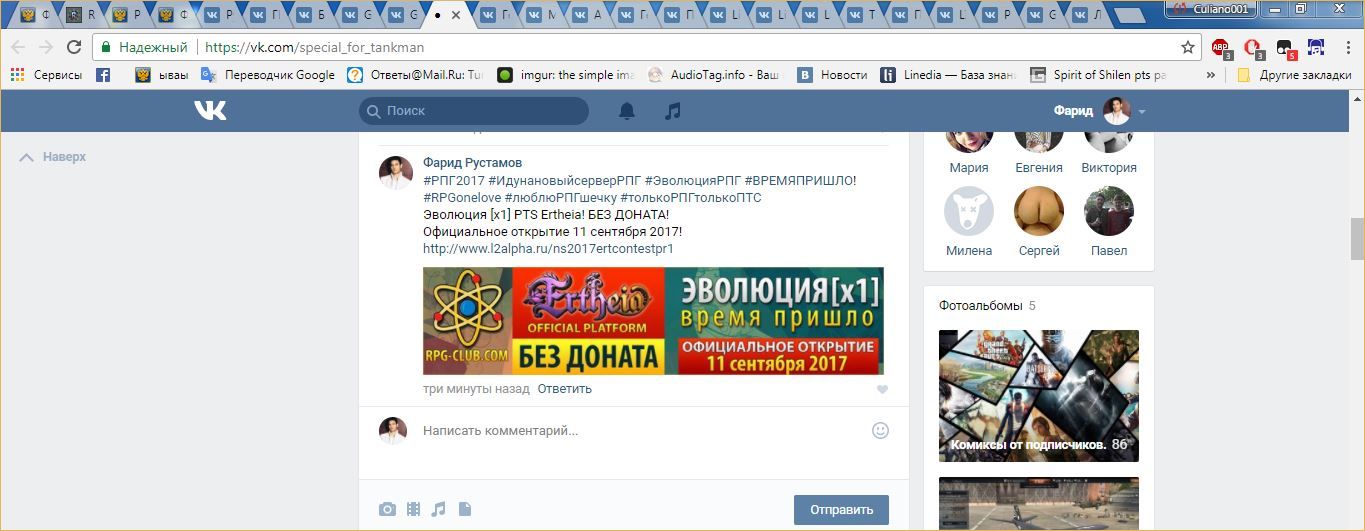The height and width of the screenshot is (531, 1365).
Task: Attach audio using the note icon below comment
Action: (x=438, y=509)
